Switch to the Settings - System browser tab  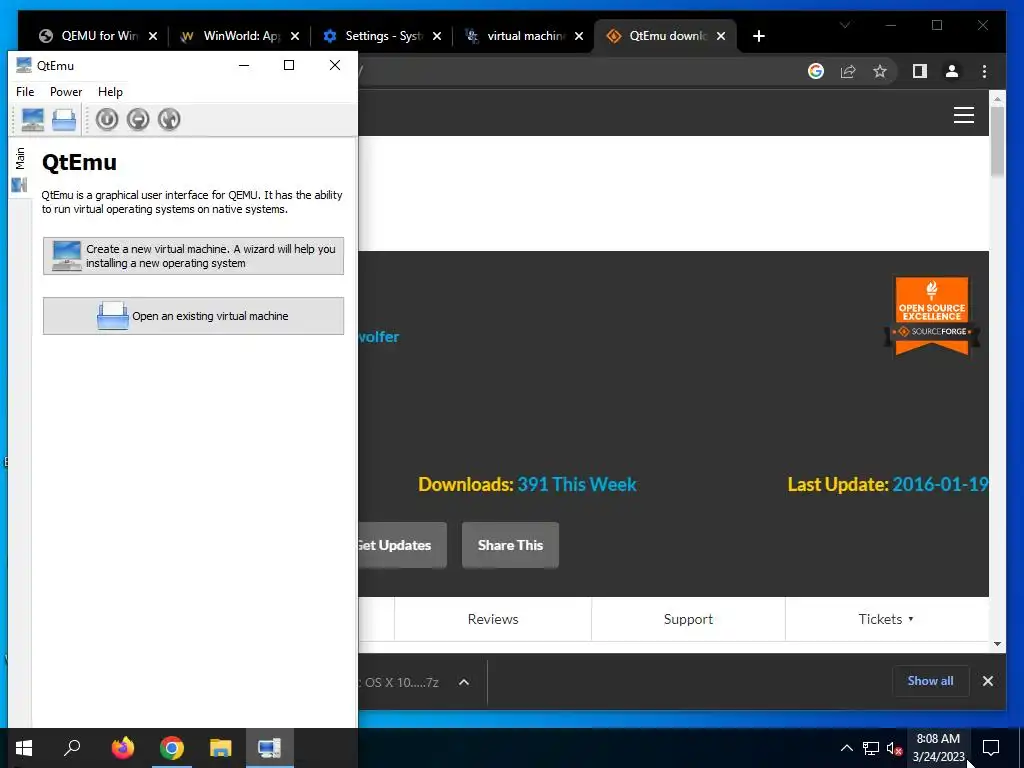point(383,36)
